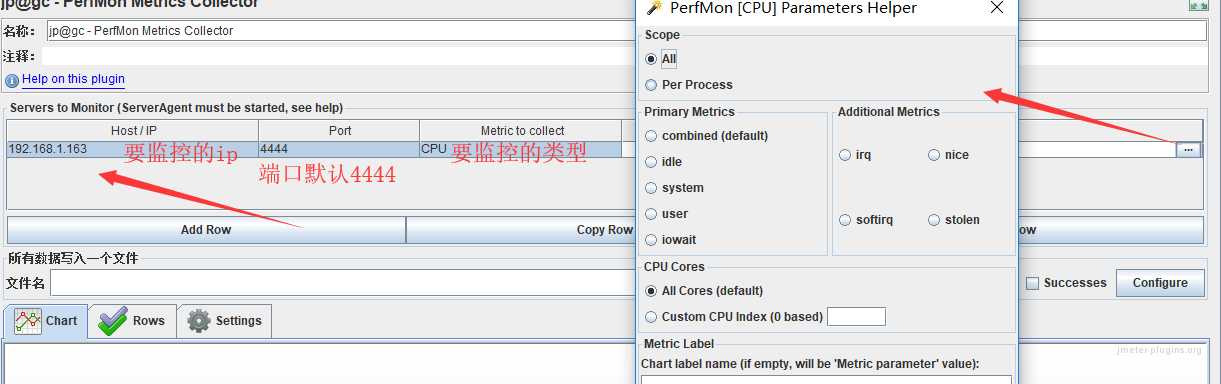Click the Chart label name field

[x=826, y=380]
